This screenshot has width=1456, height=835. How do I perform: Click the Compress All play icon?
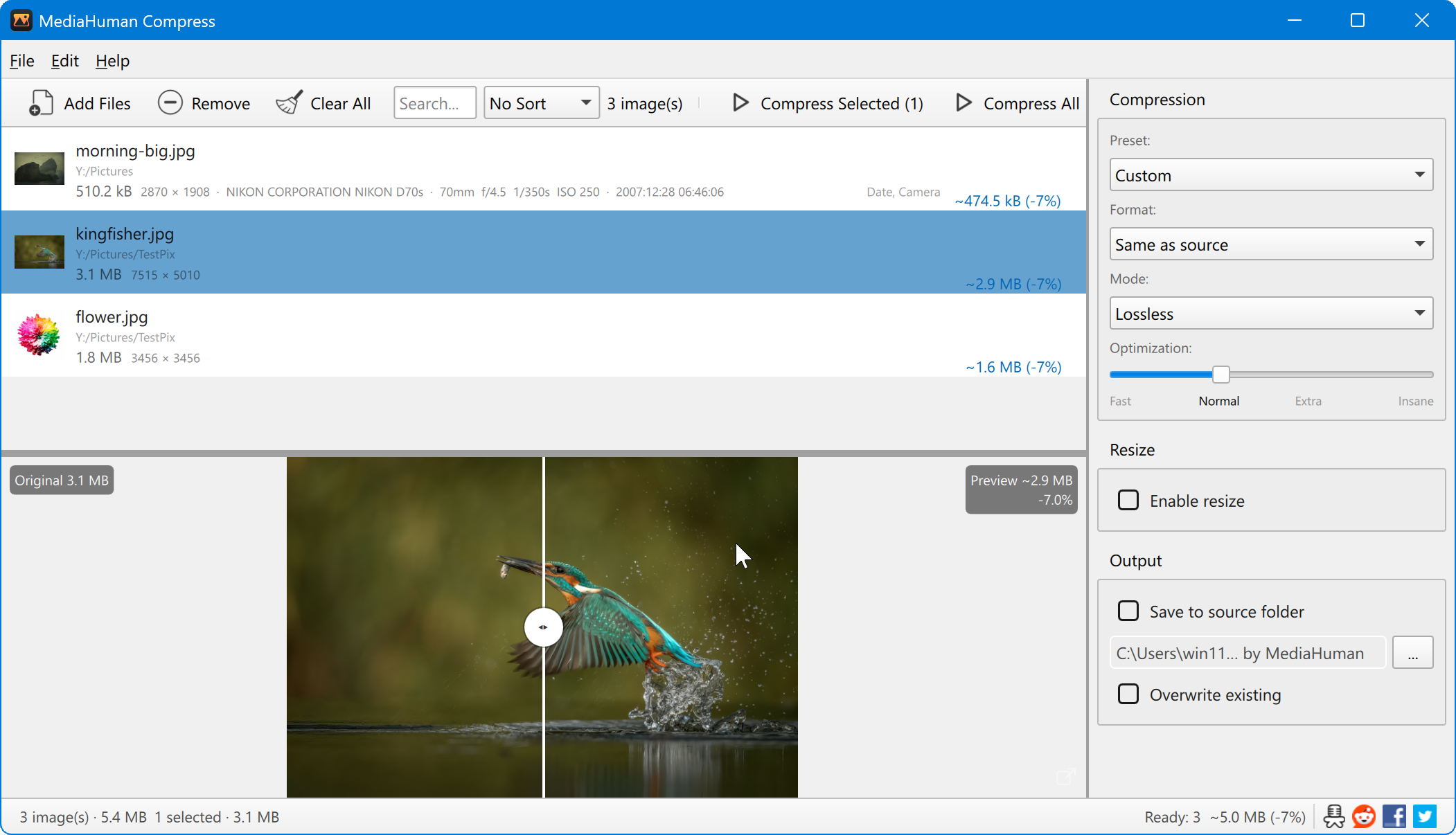(964, 102)
